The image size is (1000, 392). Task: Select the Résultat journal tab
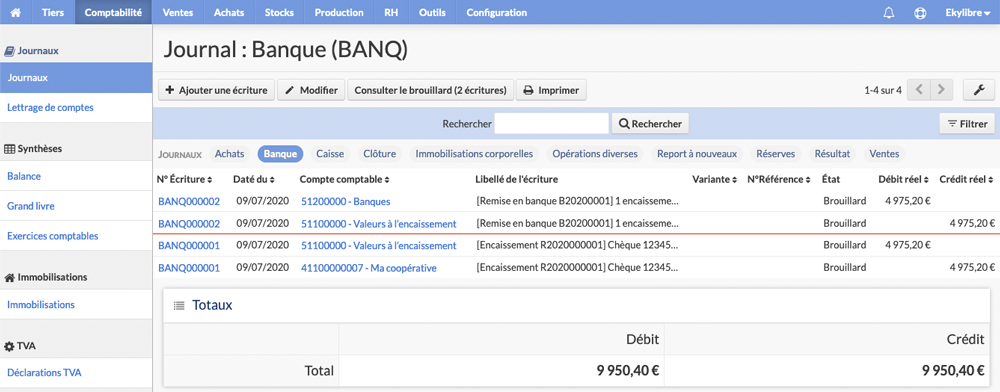pos(832,154)
